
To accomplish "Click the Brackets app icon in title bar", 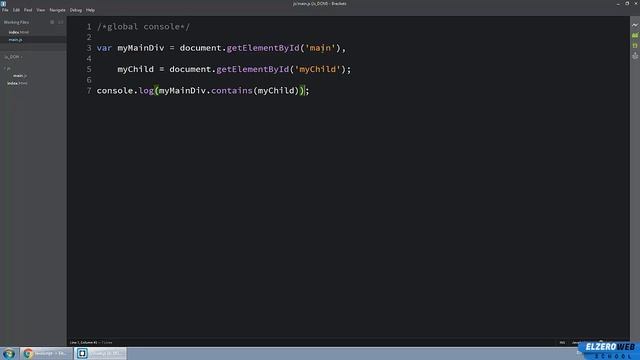I will coord(4,3).
